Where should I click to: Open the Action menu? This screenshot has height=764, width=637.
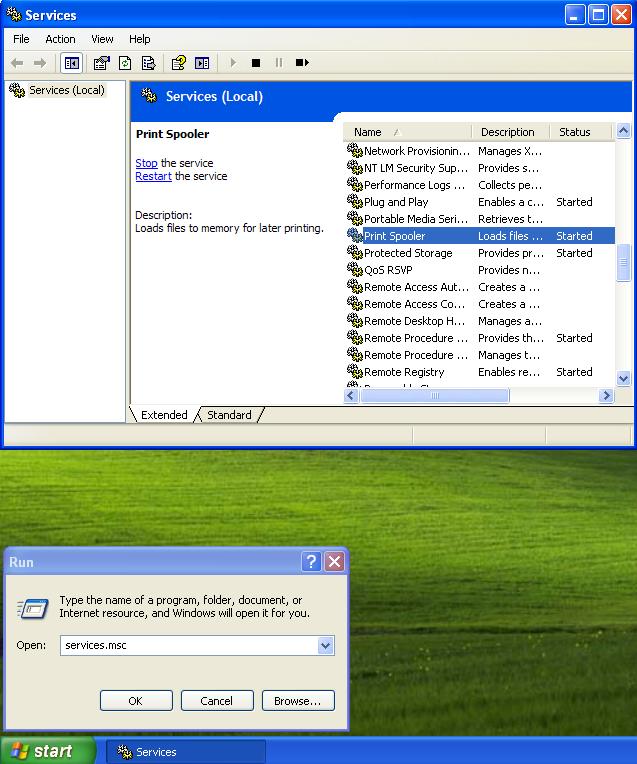coord(60,39)
